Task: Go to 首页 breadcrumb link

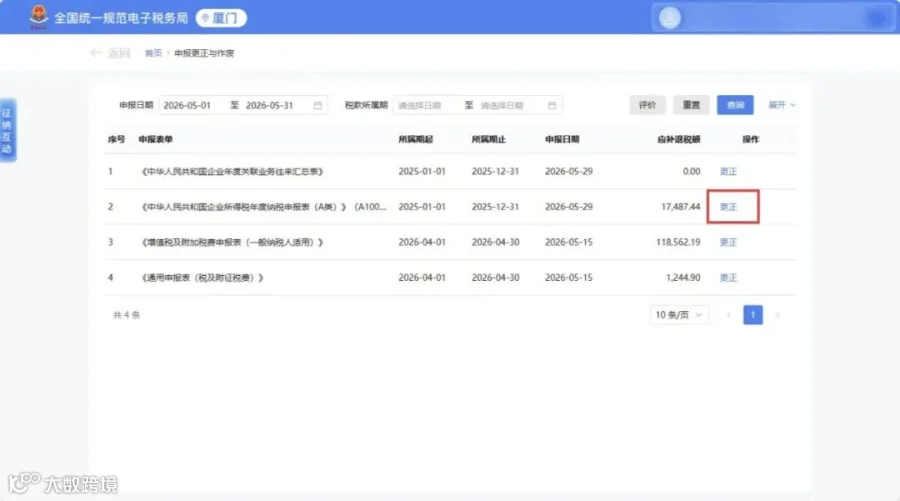Action: point(153,53)
